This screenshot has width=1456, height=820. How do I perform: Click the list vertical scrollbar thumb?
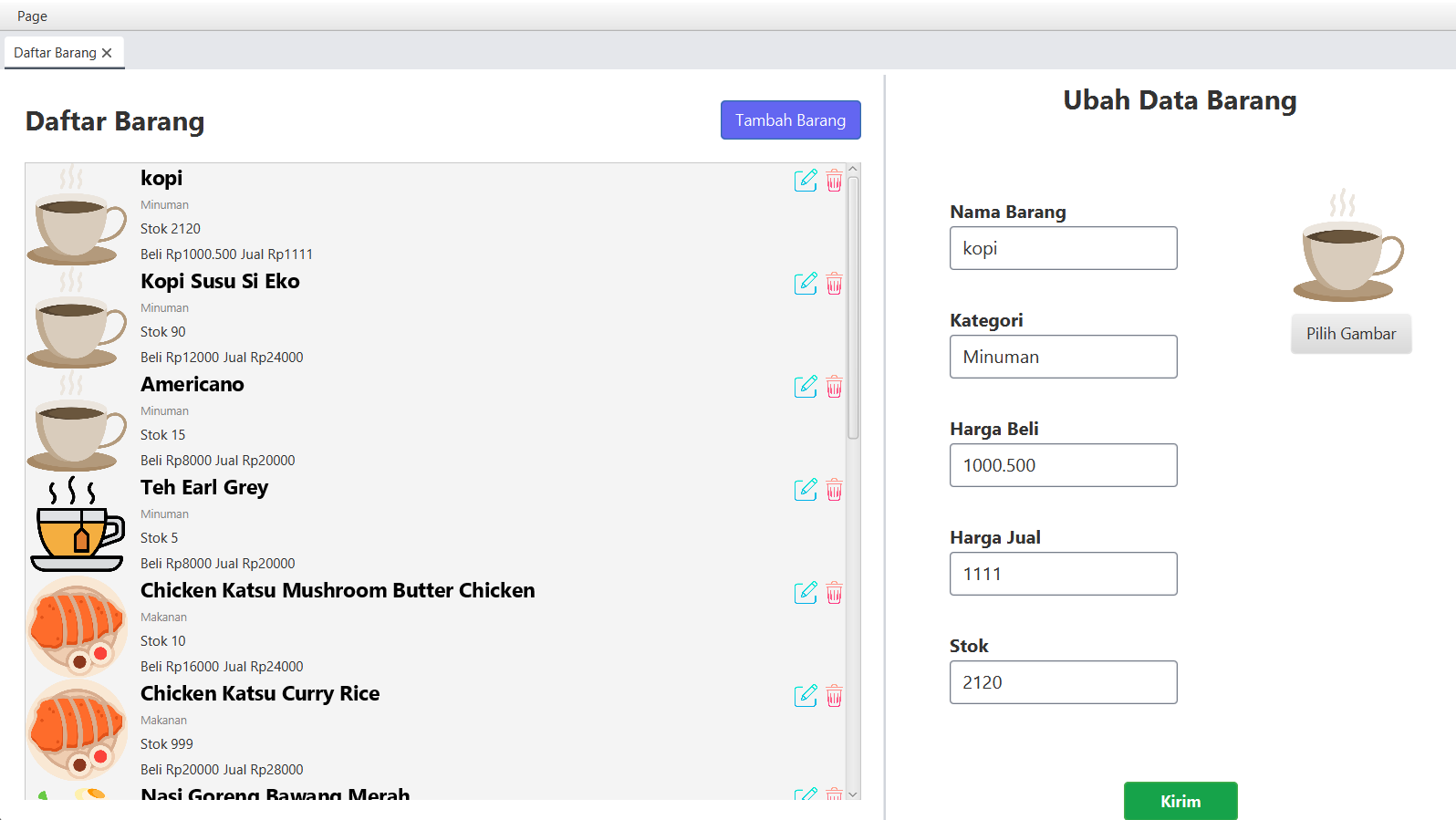853,308
